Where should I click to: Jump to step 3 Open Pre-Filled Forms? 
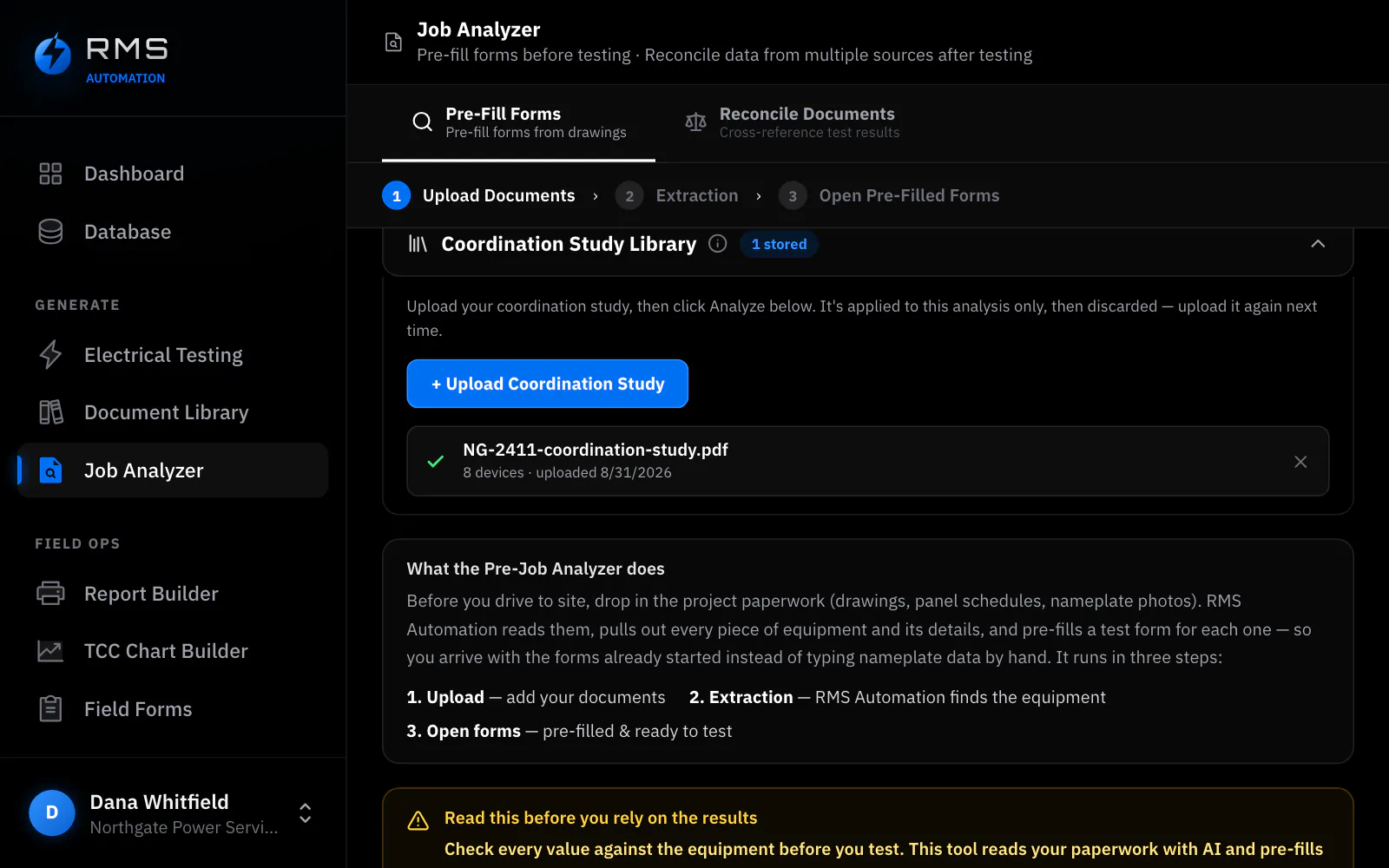(889, 195)
